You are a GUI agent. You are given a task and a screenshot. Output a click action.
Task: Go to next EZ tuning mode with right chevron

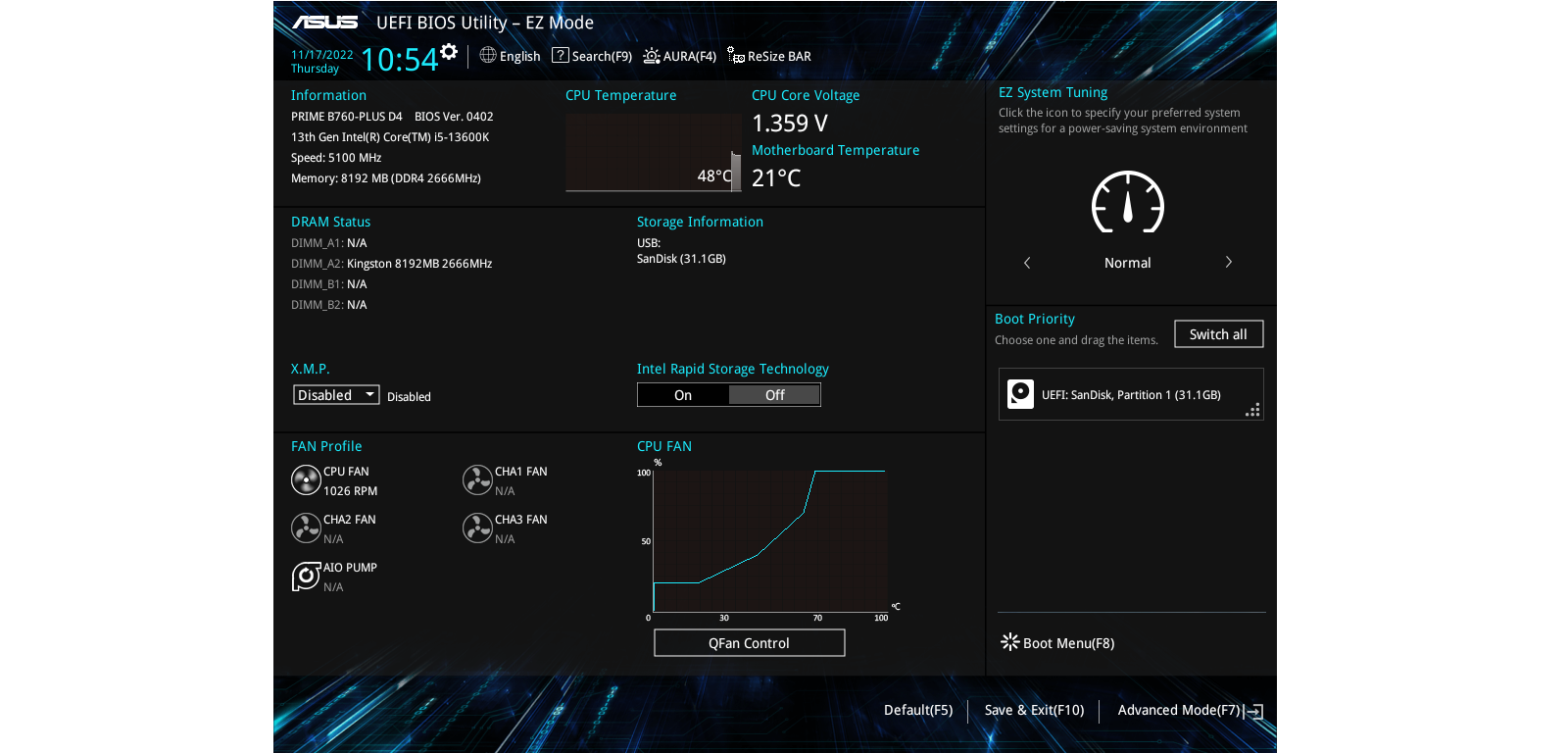coord(1228,263)
